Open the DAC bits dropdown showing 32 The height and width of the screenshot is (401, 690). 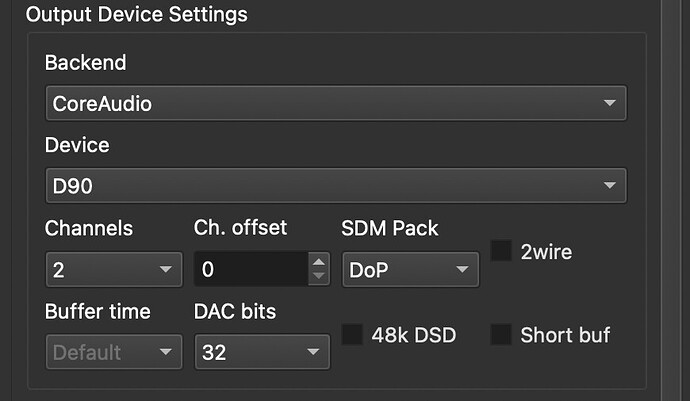point(262,352)
